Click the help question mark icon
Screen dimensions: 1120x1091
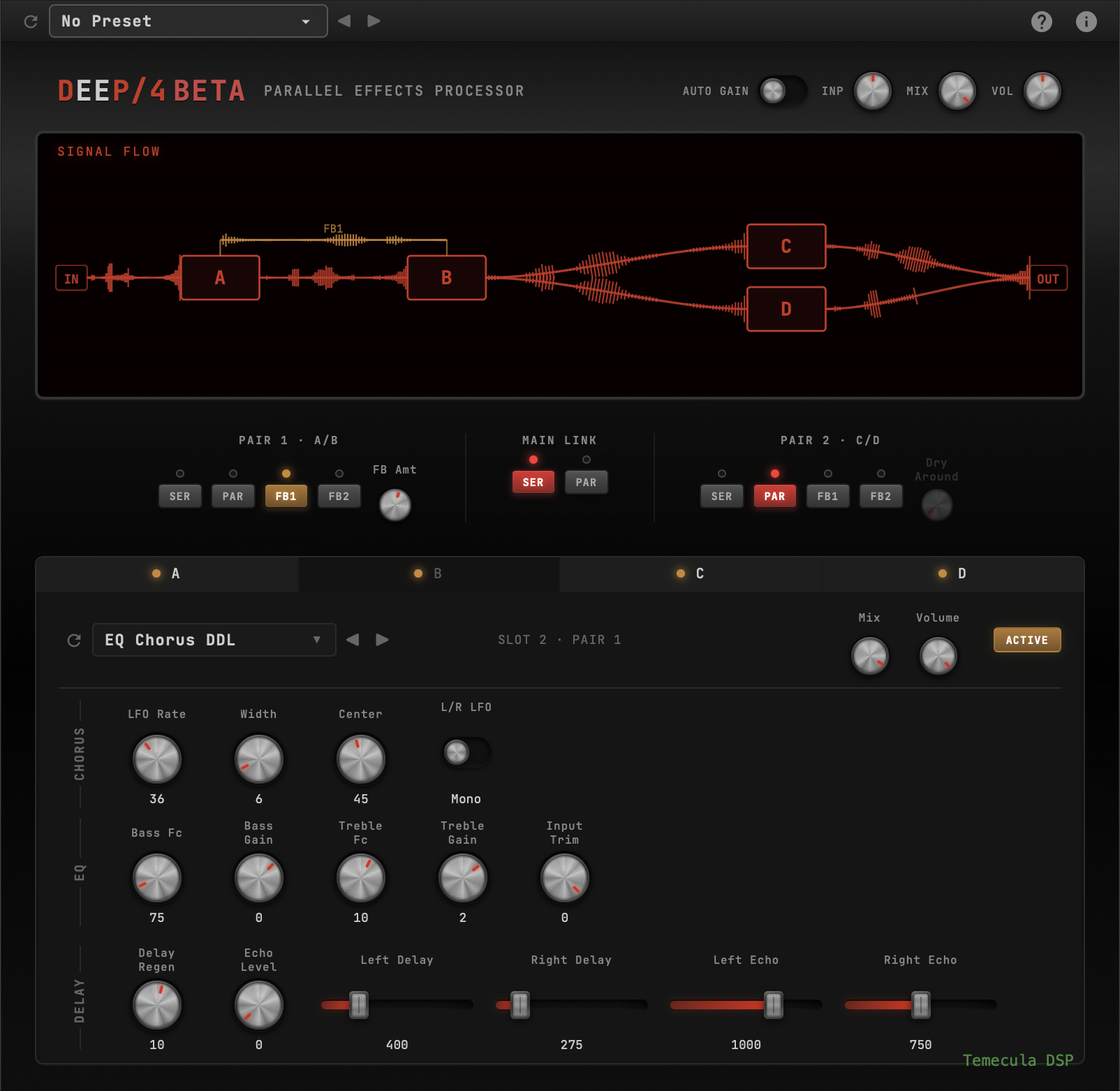coord(1041,22)
